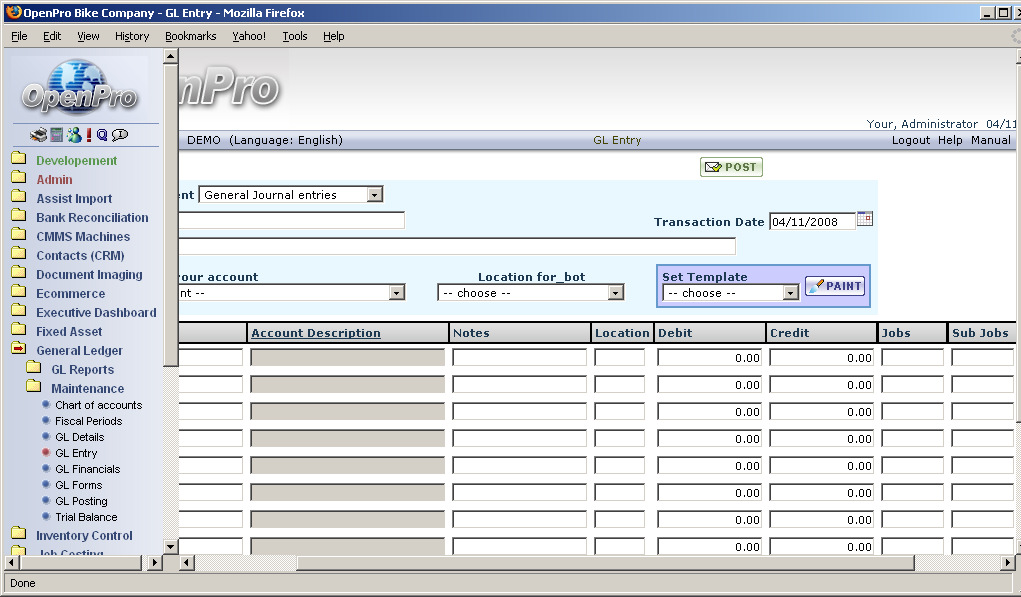This screenshot has height=597, width=1021.
Task: Open the History menu
Action: 132,36
